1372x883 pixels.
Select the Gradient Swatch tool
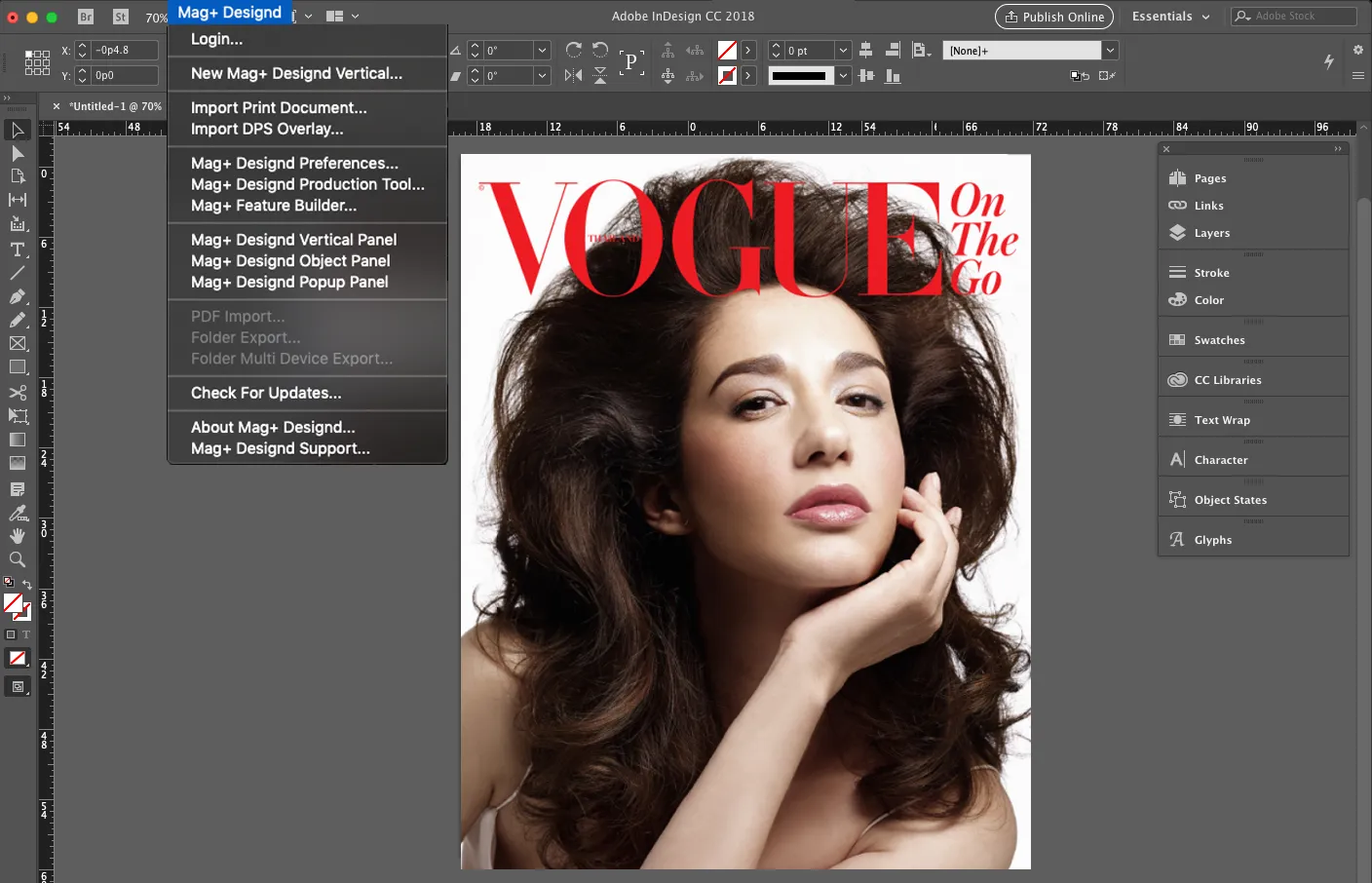(x=18, y=440)
